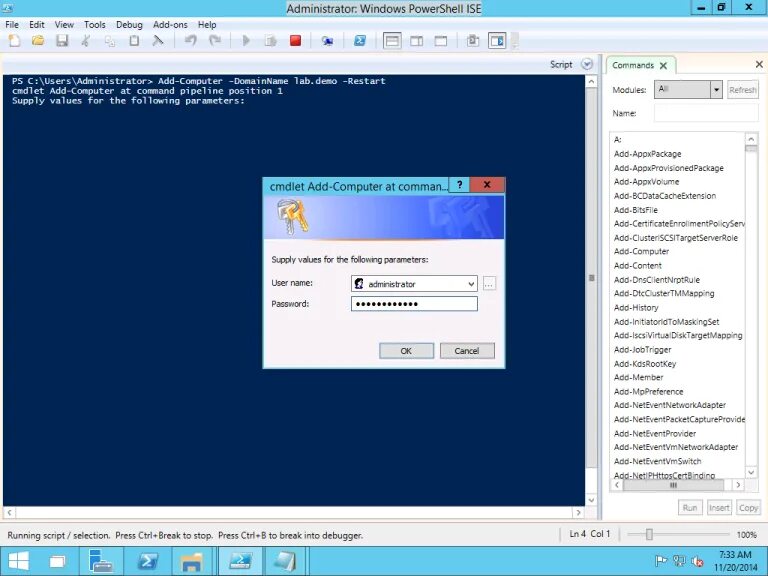
Task: Click the green Run Script icon
Action: (246, 41)
